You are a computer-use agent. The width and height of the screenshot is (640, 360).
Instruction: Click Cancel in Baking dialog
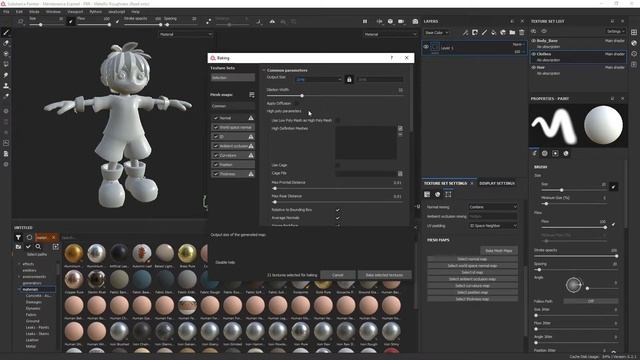coord(338,275)
